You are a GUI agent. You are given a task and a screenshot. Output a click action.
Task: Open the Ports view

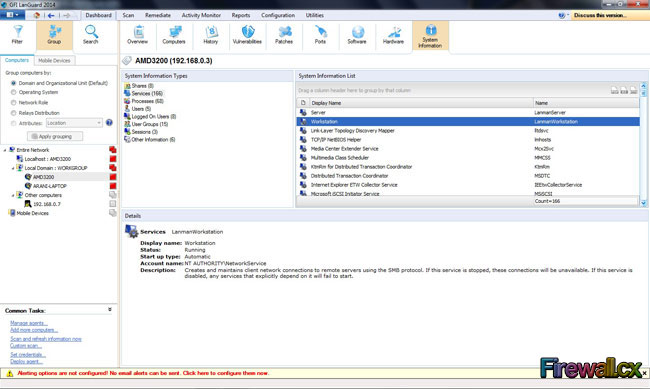[320, 35]
